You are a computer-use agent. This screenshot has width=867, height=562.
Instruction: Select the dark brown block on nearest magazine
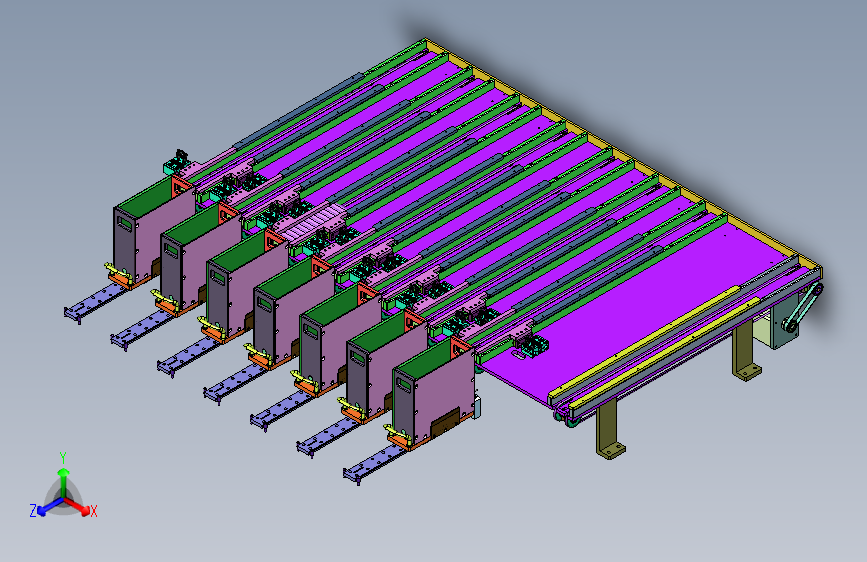tap(445, 424)
